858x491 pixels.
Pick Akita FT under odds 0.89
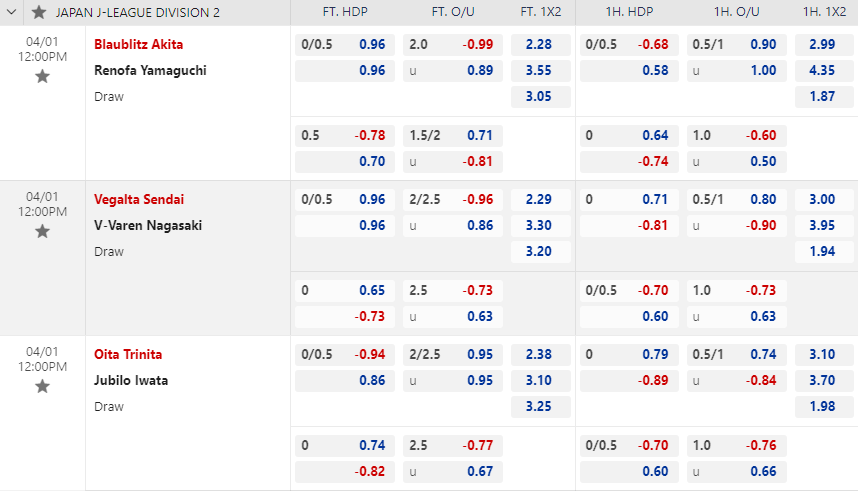click(x=453, y=71)
